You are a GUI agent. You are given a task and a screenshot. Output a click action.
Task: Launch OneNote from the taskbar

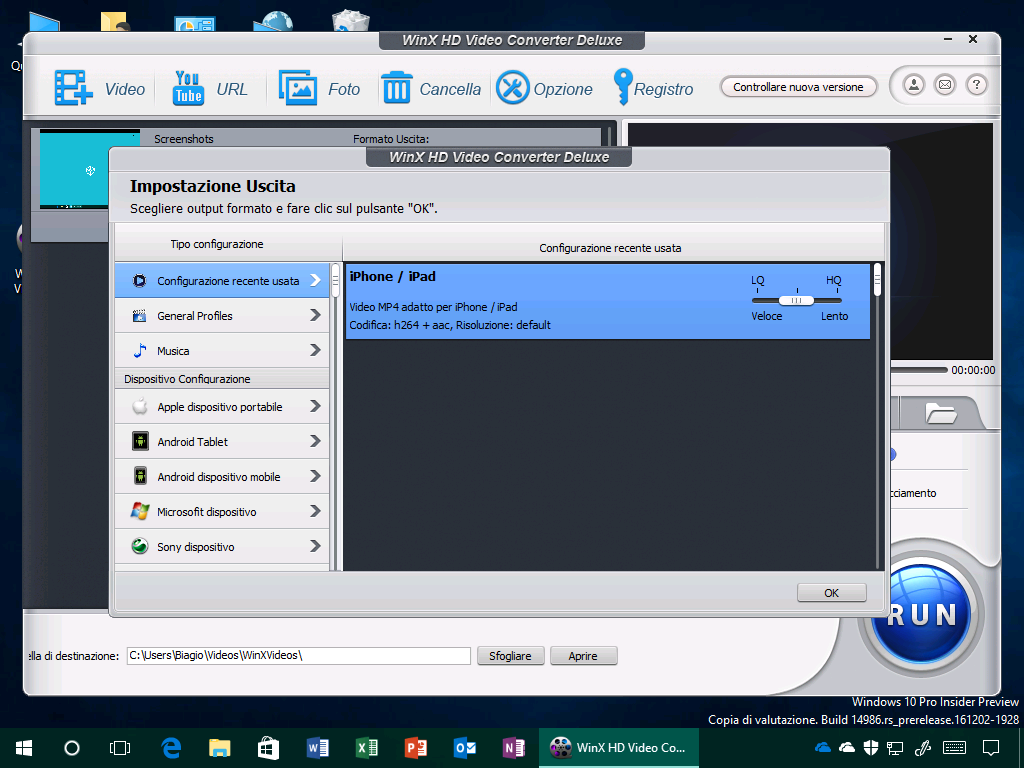click(513, 748)
